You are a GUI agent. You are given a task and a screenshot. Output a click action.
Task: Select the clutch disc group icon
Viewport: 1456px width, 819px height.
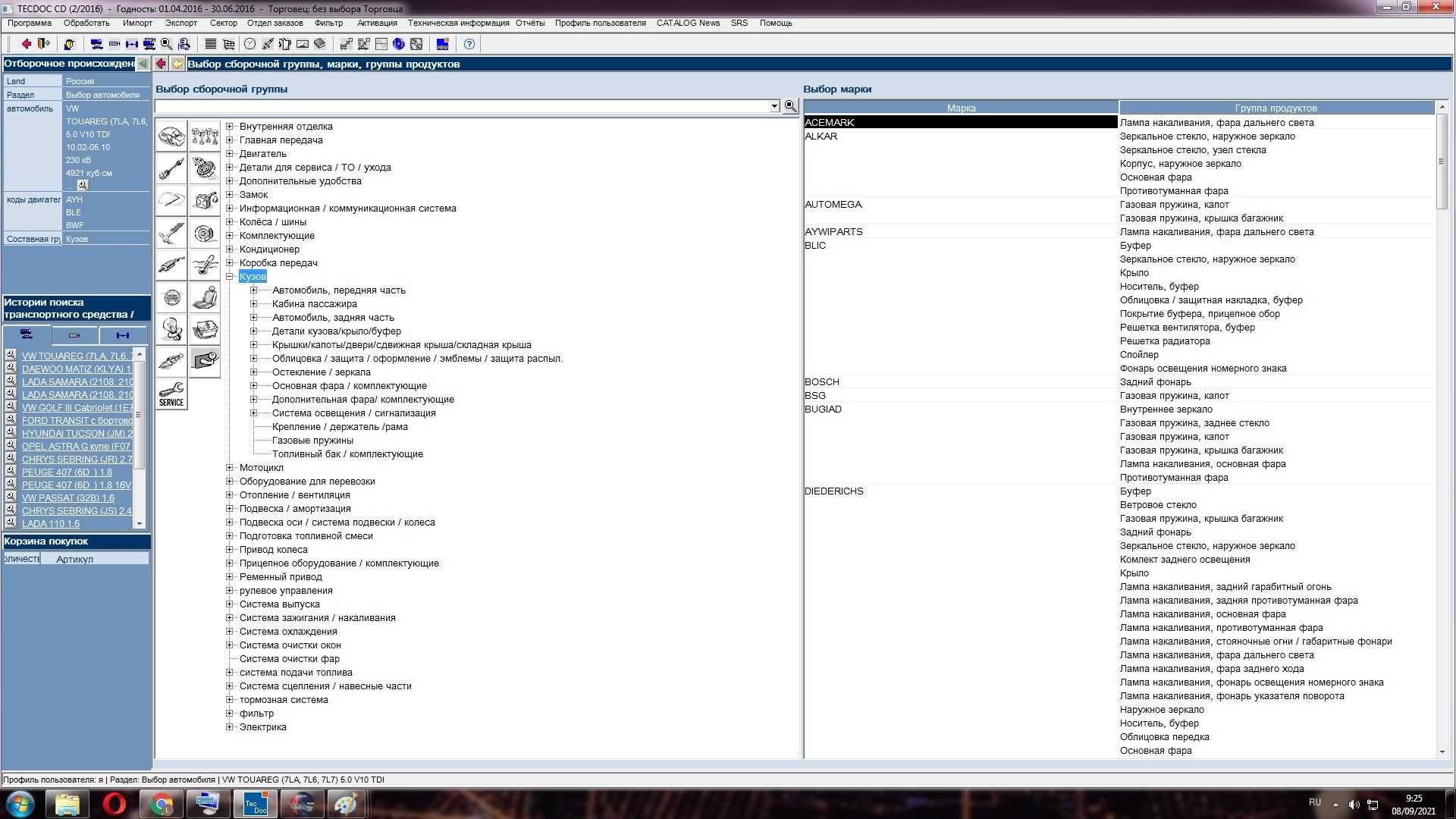point(205,168)
